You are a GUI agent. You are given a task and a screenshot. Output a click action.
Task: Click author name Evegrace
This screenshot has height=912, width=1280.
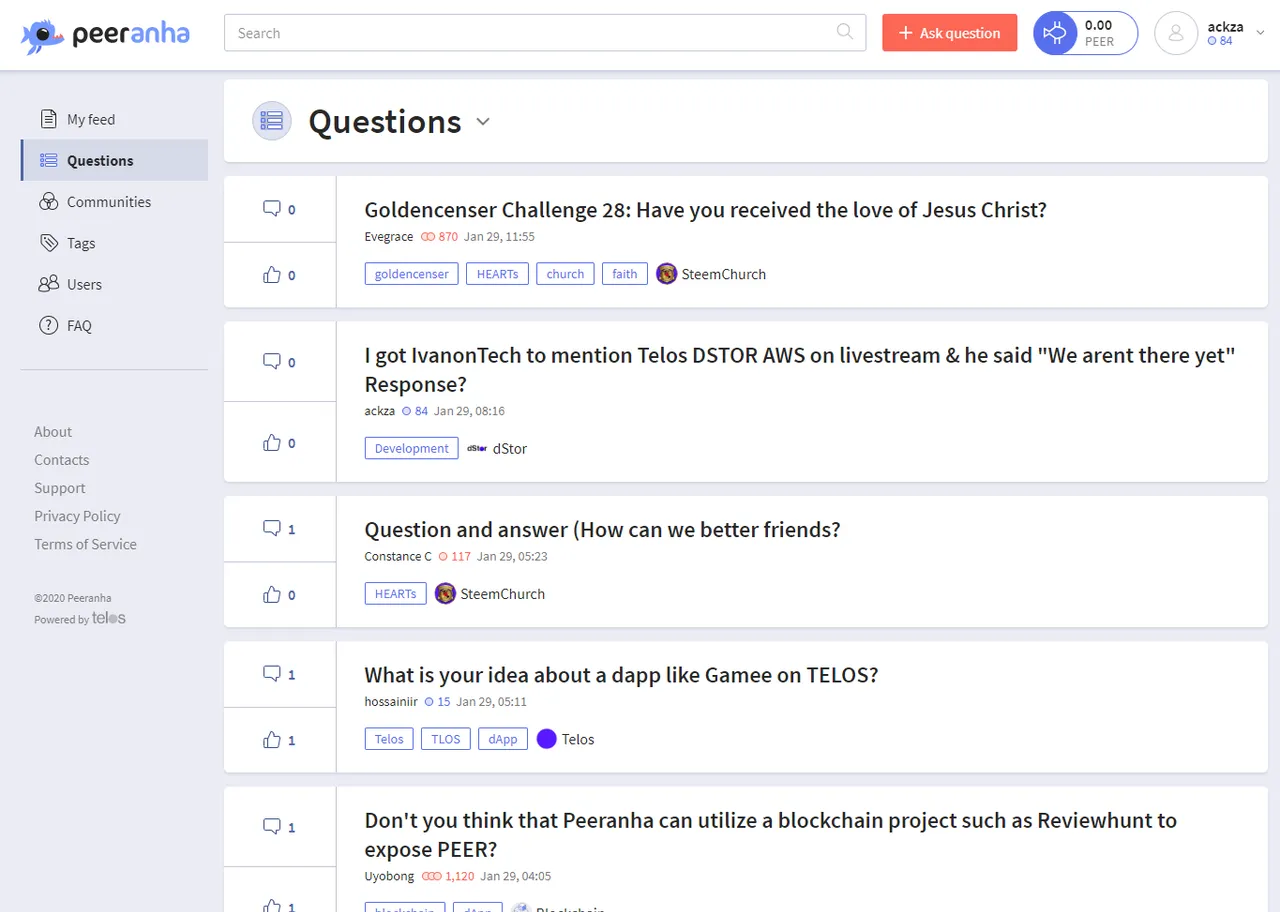click(388, 237)
